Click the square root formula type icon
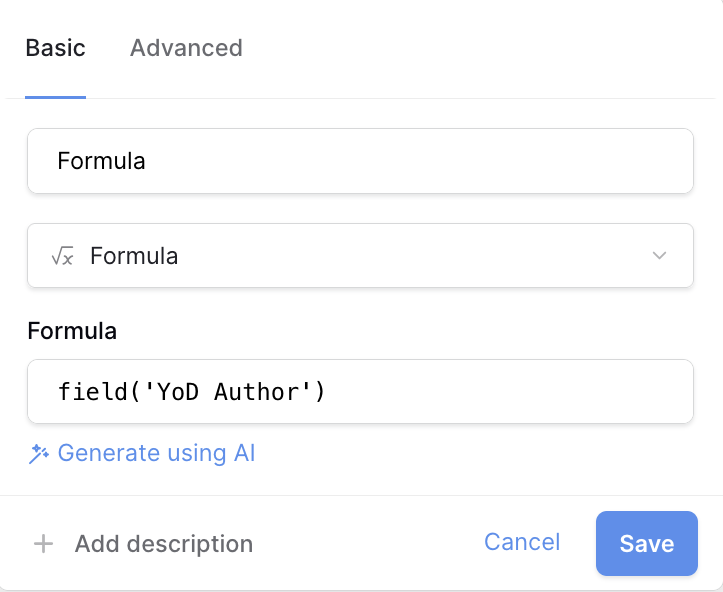 [62, 256]
